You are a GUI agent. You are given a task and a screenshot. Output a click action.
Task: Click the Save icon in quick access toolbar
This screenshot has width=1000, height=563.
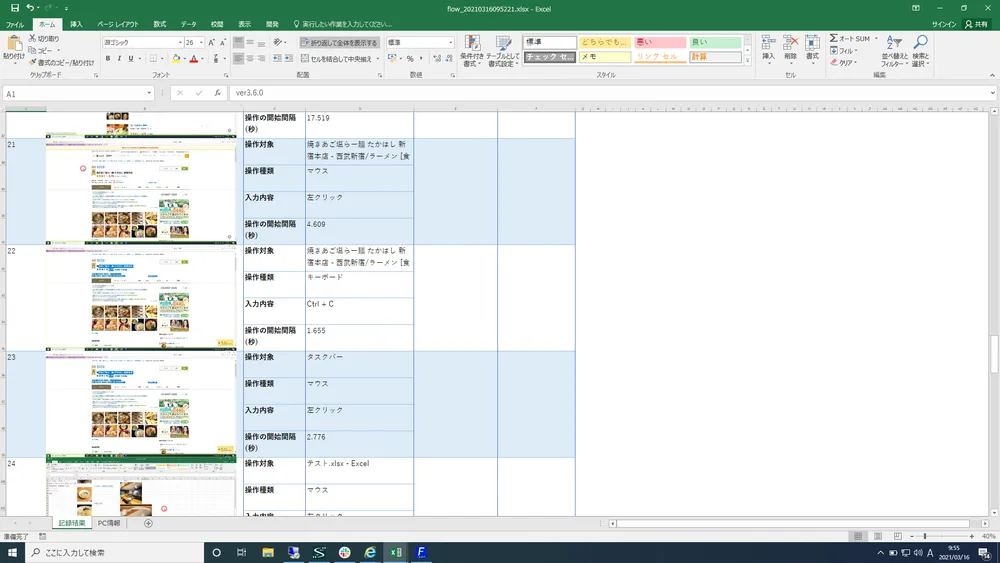tap(14, 8)
